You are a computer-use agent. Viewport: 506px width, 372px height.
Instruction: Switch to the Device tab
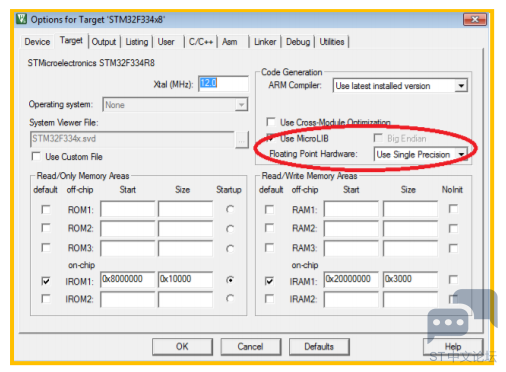(x=37, y=42)
